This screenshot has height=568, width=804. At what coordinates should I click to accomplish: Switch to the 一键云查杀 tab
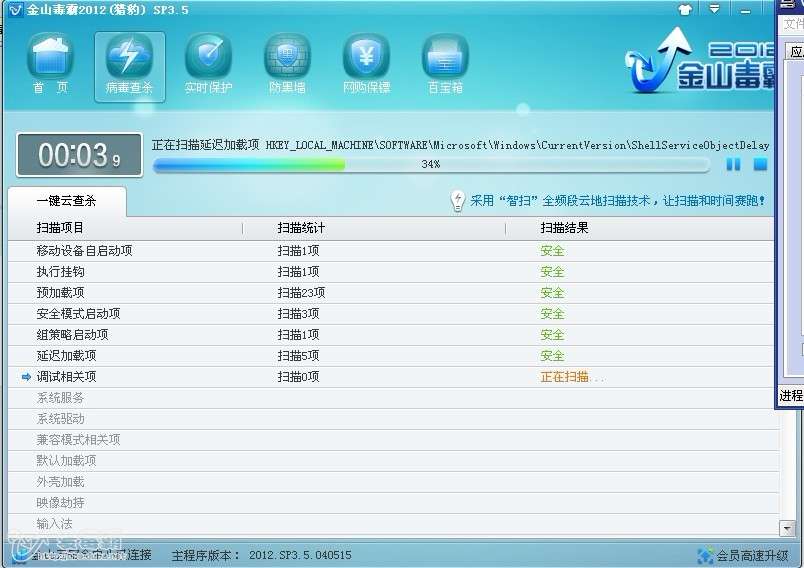(x=66, y=201)
